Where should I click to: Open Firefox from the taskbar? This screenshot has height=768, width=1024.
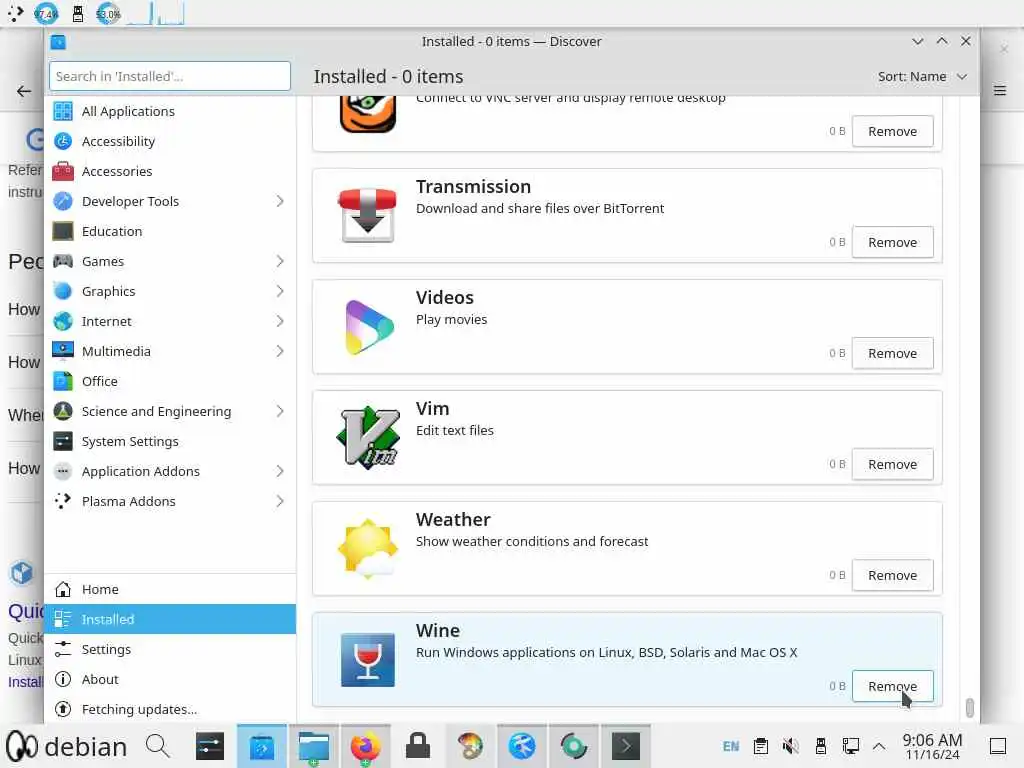[365, 746]
